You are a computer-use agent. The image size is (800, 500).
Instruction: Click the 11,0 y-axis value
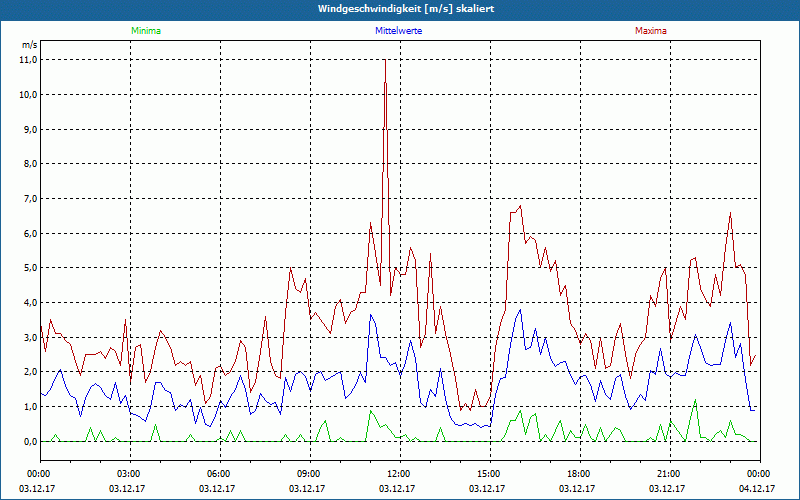29,60
